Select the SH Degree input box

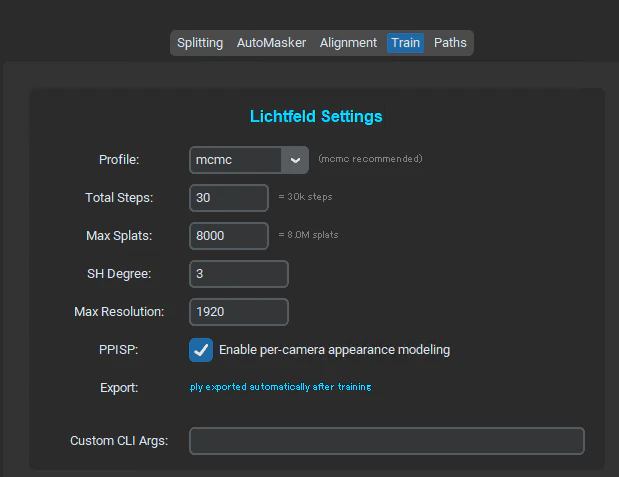click(x=239, y=274)
